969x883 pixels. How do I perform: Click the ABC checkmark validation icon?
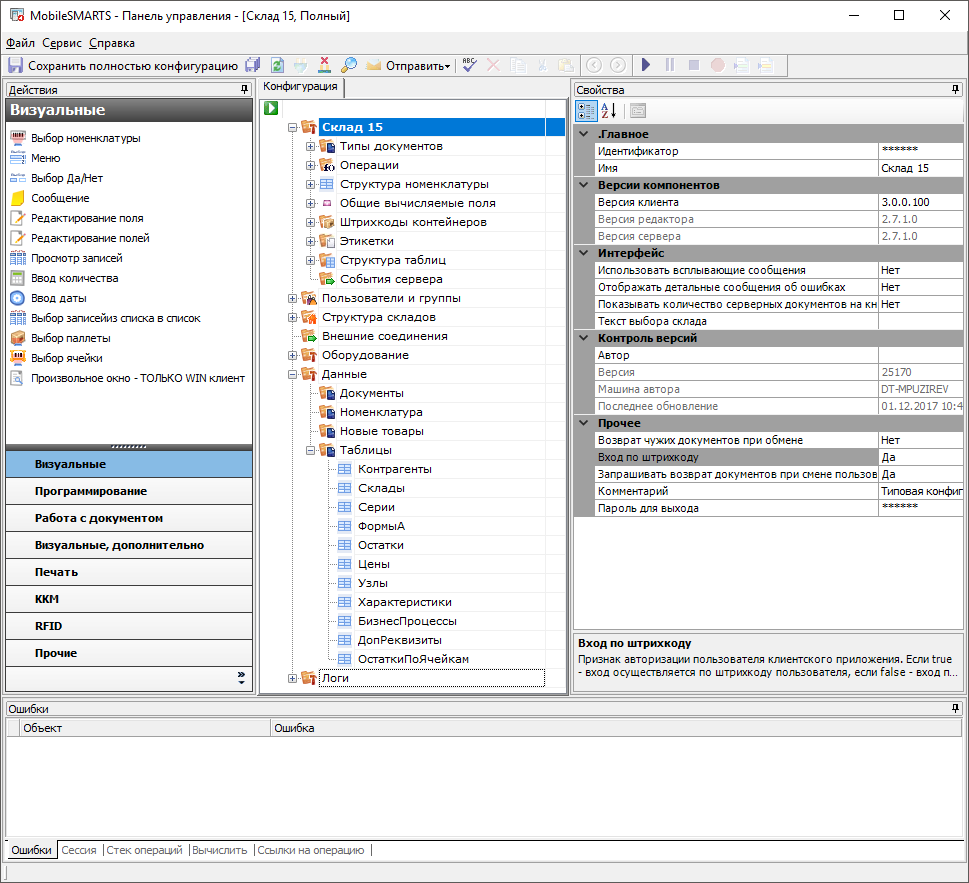coord(470,65)
